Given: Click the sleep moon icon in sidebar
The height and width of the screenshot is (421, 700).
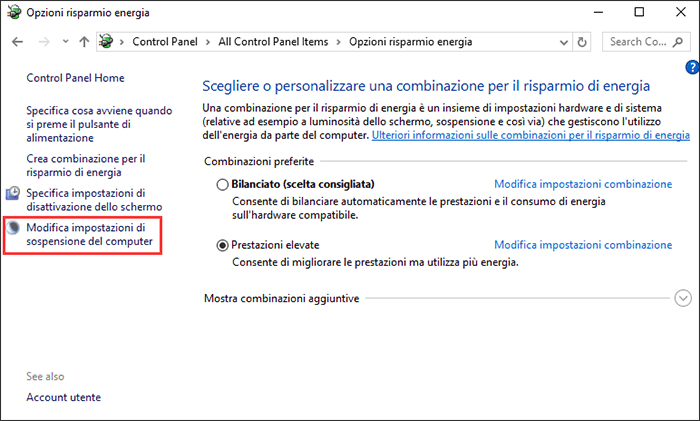Looking at the screenshot, I should pyautogui.click(x=13, y=228).
